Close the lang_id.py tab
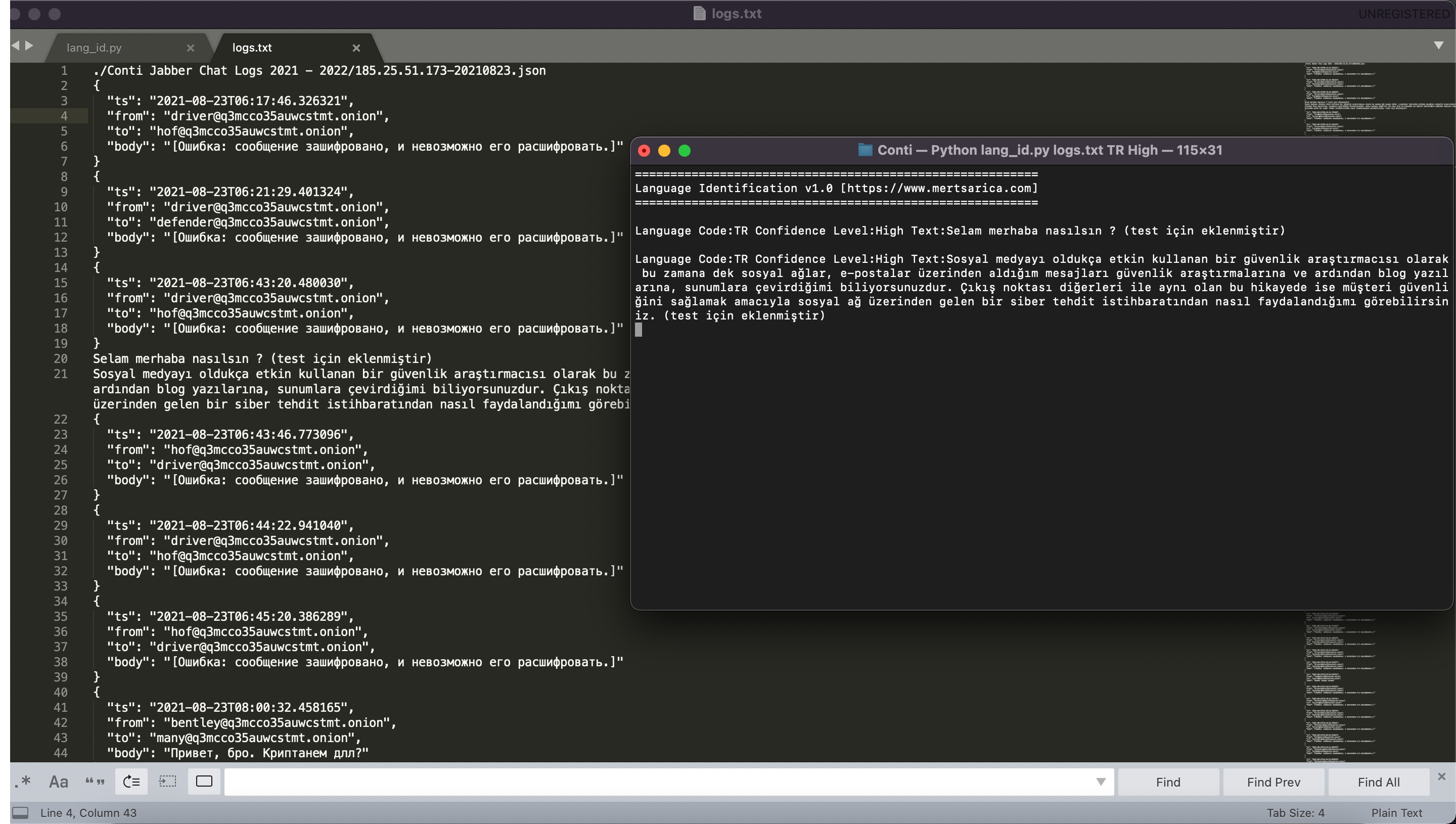1456x824 pixels. coord(190,48)
